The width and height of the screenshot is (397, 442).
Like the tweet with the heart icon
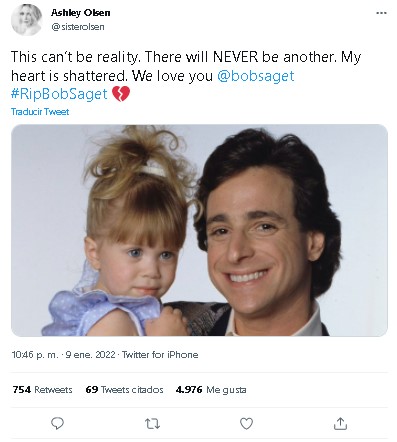point(246,424)
